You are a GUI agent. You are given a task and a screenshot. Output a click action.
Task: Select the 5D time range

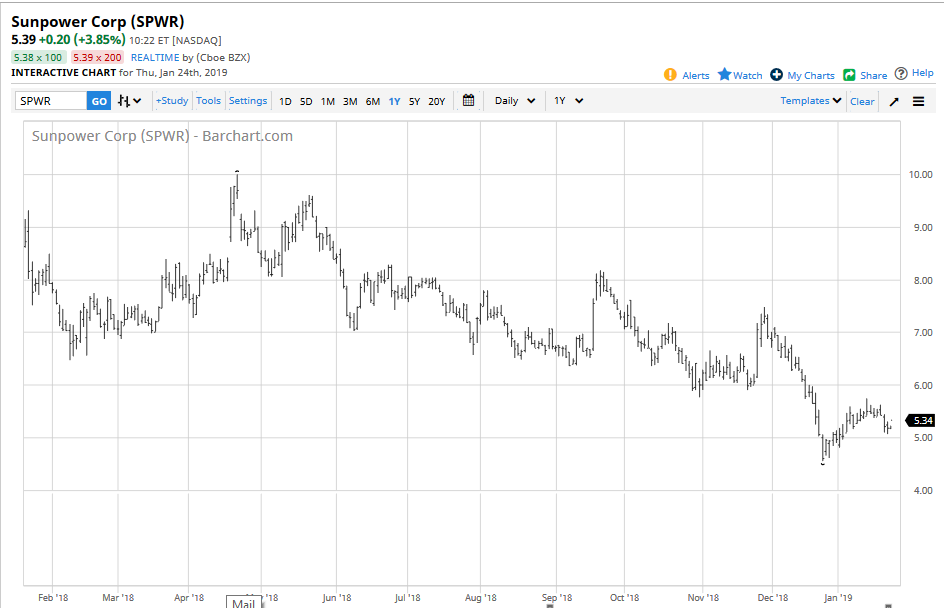[306, 101]
